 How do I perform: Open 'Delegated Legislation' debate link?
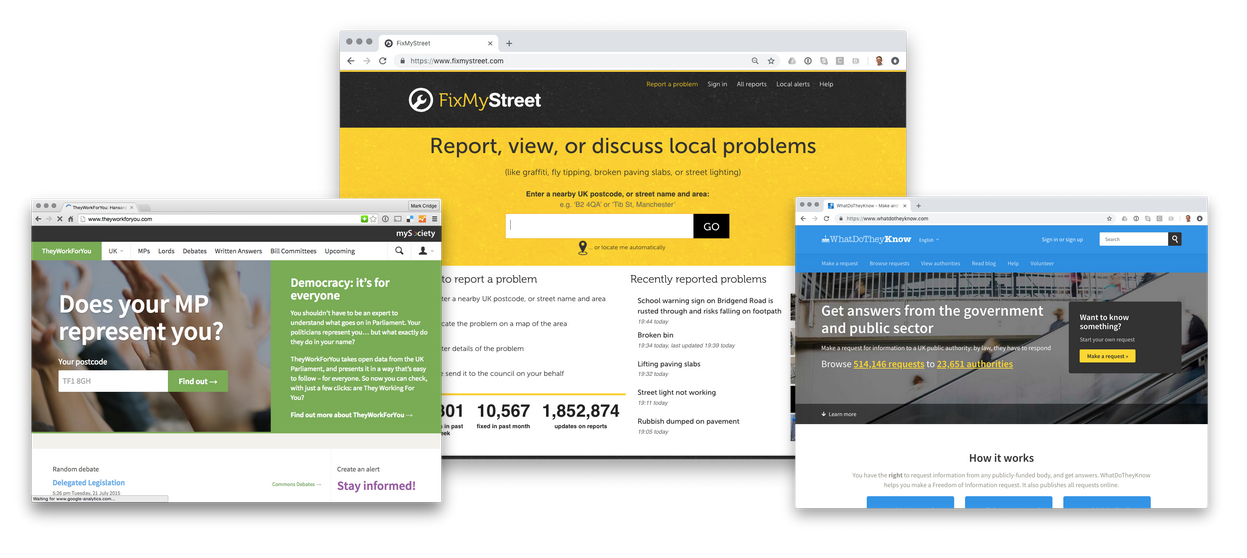(x=89, y=483)
